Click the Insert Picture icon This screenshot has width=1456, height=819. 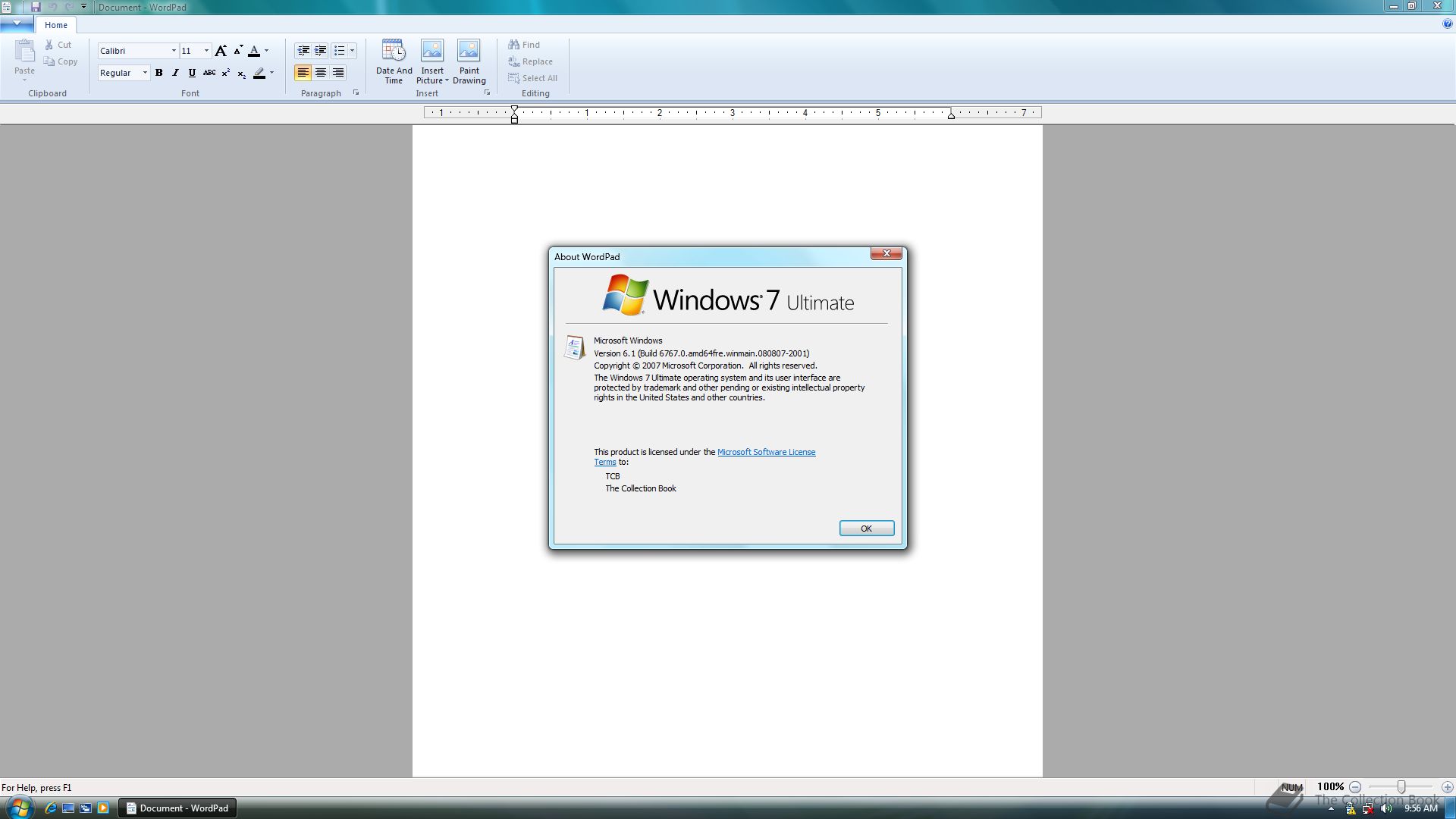(432, 51)
